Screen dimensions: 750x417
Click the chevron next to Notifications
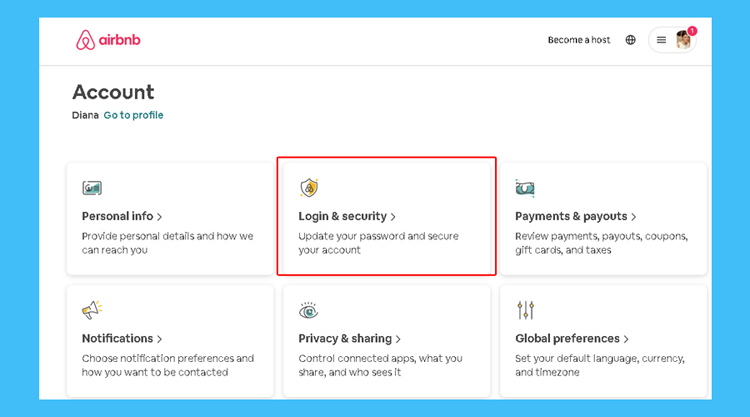click(x=159, y=339)
